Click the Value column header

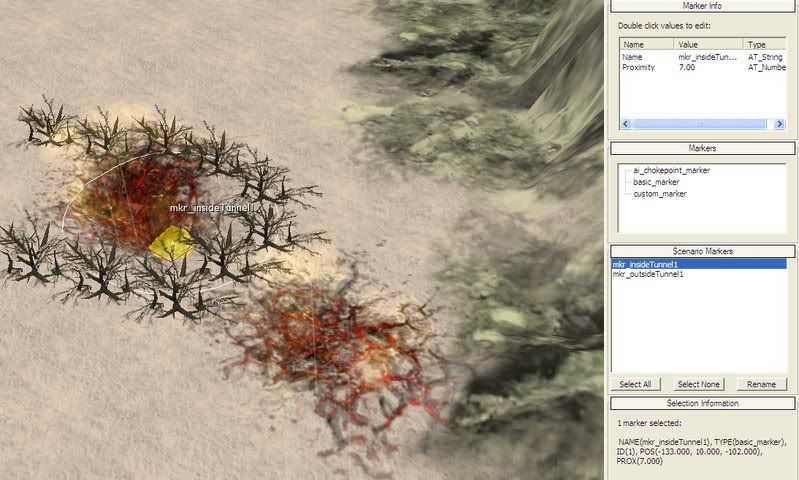708,44
